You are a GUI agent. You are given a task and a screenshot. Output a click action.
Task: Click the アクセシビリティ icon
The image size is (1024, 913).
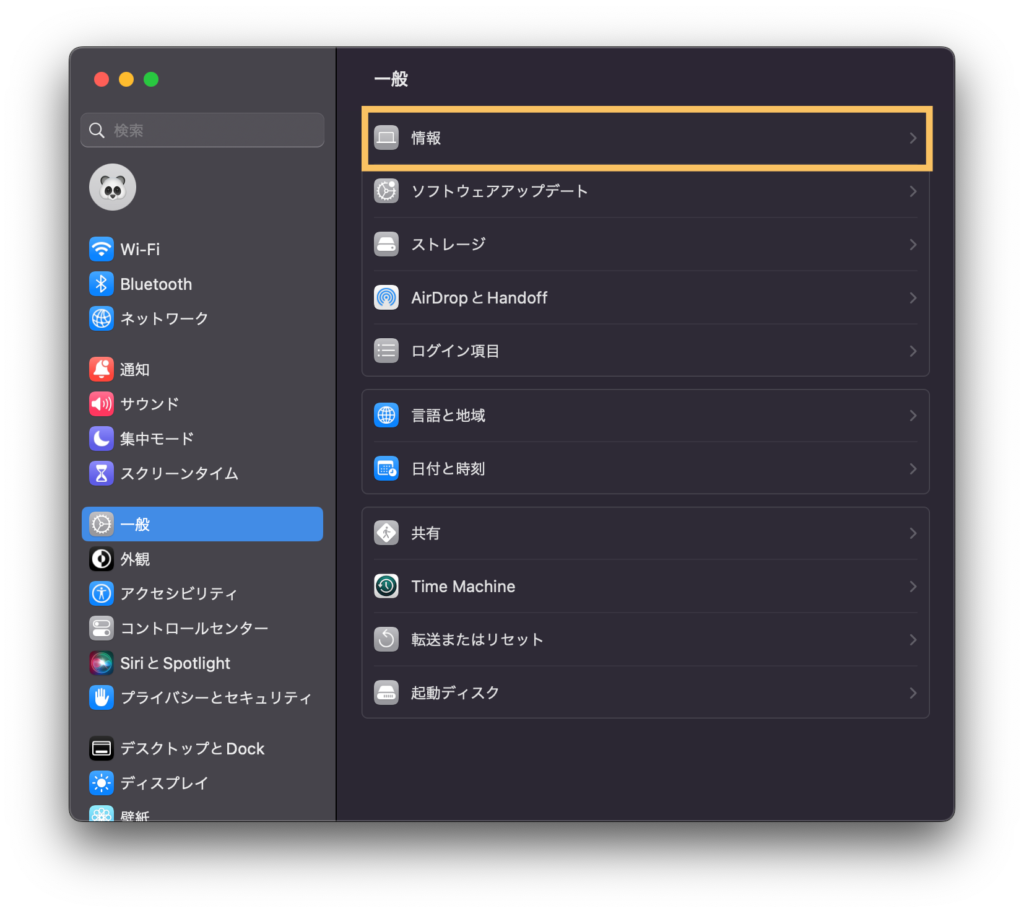101,593
